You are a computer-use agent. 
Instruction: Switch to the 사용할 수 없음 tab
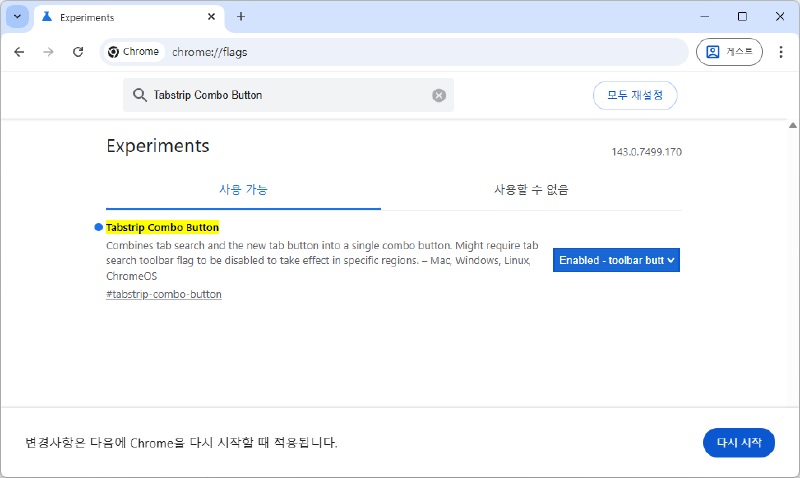(531, 190)
